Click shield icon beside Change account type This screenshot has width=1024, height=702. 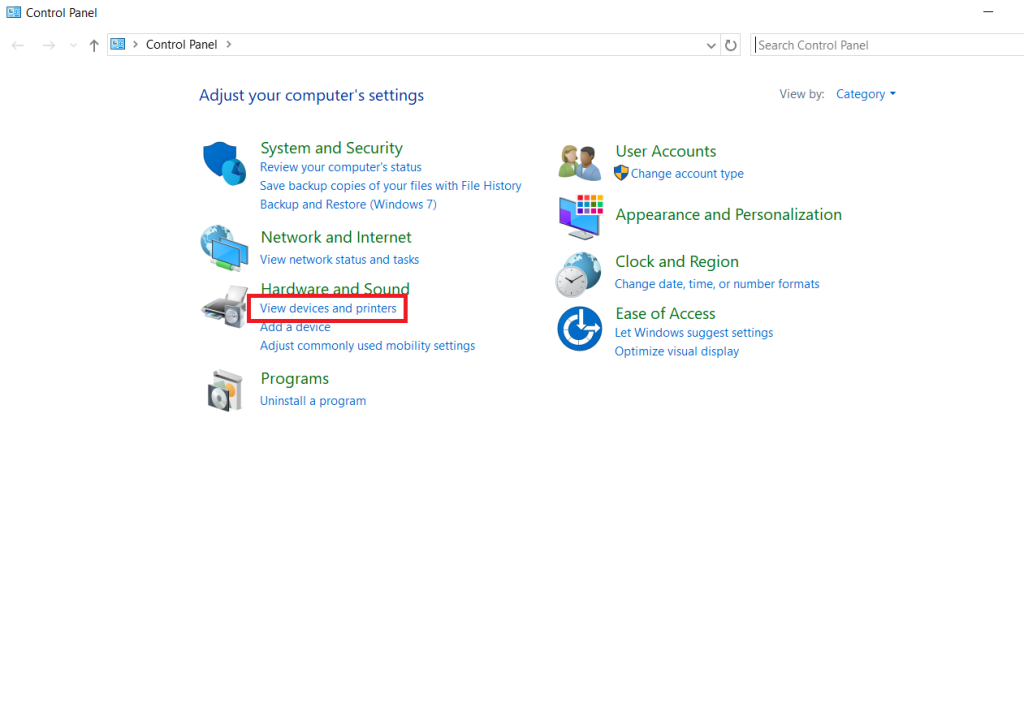tap(621, 173)
